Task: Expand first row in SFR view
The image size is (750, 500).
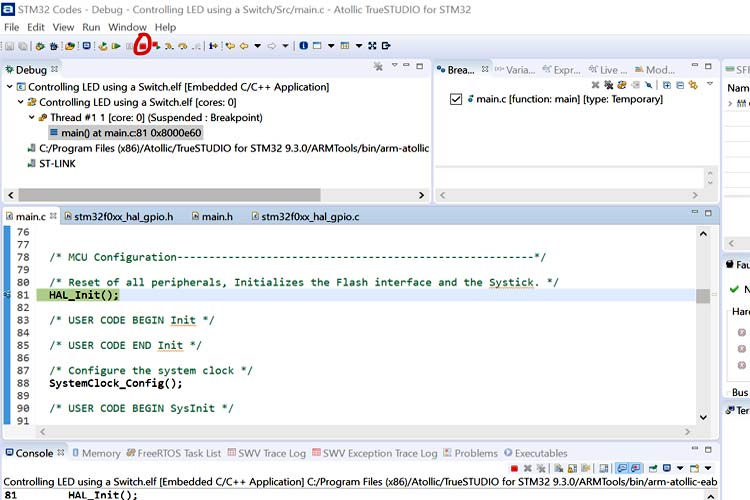Action: 730,103
